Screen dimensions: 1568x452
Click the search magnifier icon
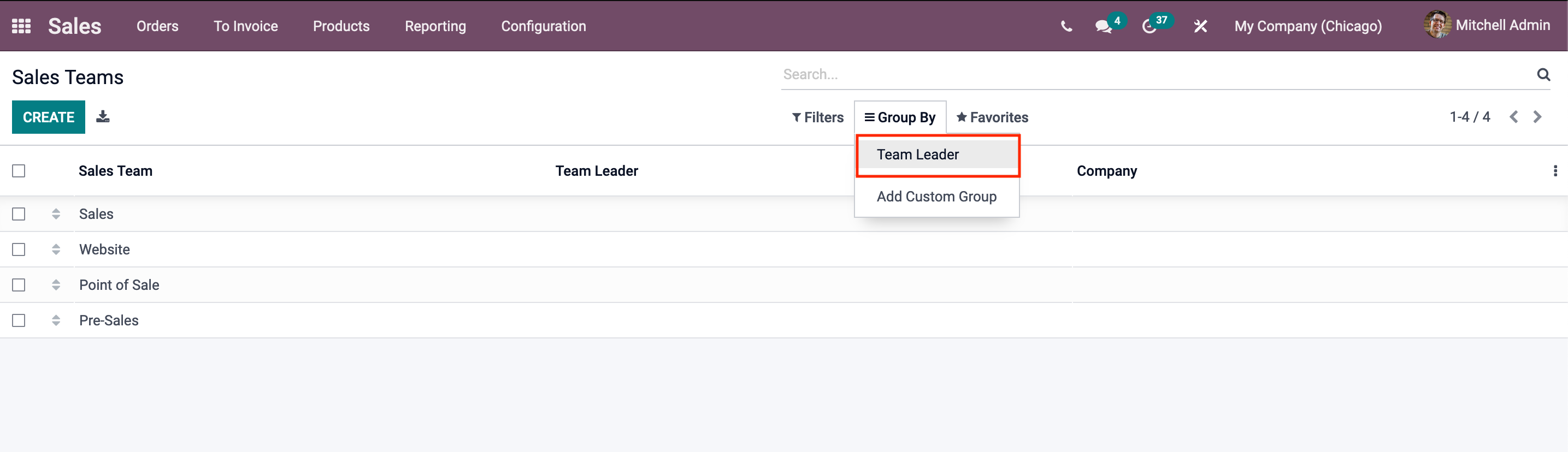(x=1543, y=74)
